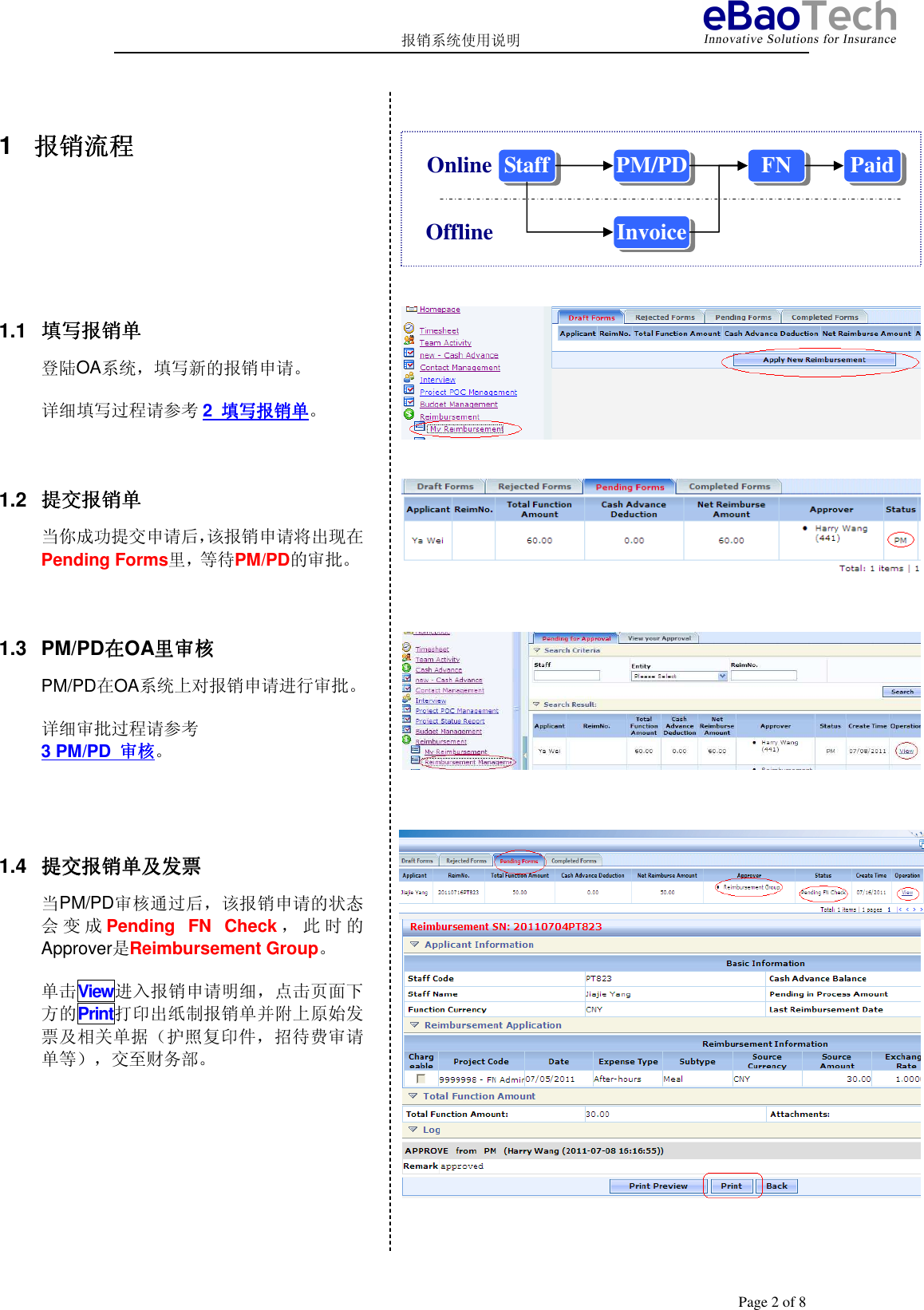
Task: Click the people icon beside Team Activity in 1.1 screenshot
Action: 409,341
